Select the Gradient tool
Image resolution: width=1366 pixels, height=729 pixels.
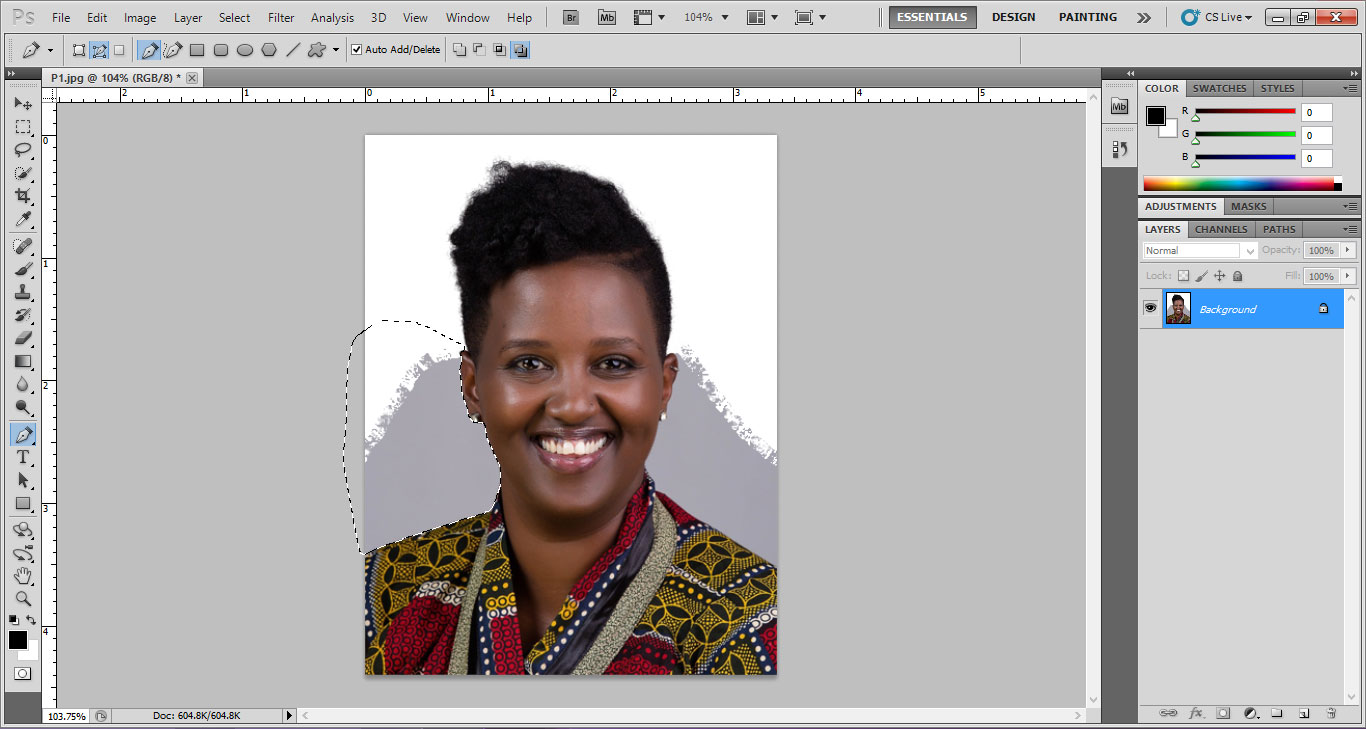pyautogui.click(x=23, y=361)
